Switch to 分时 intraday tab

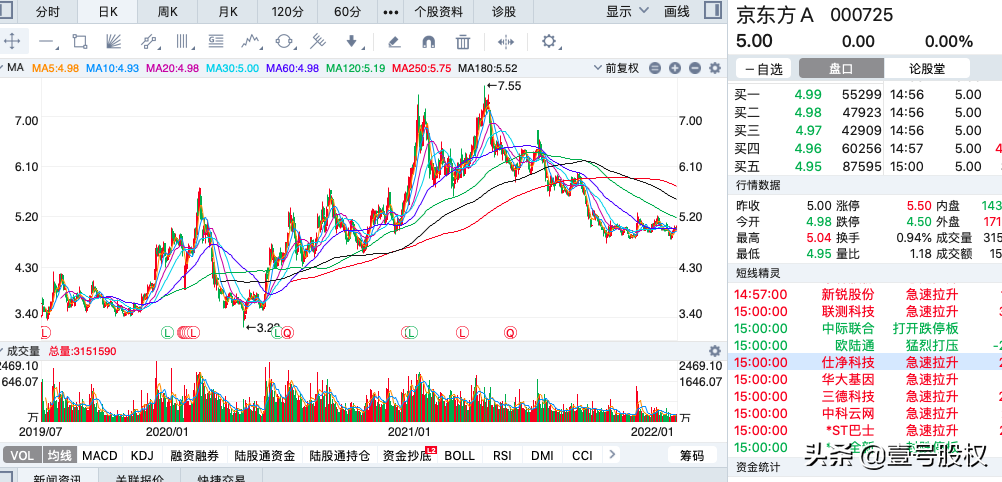(49, 12)
